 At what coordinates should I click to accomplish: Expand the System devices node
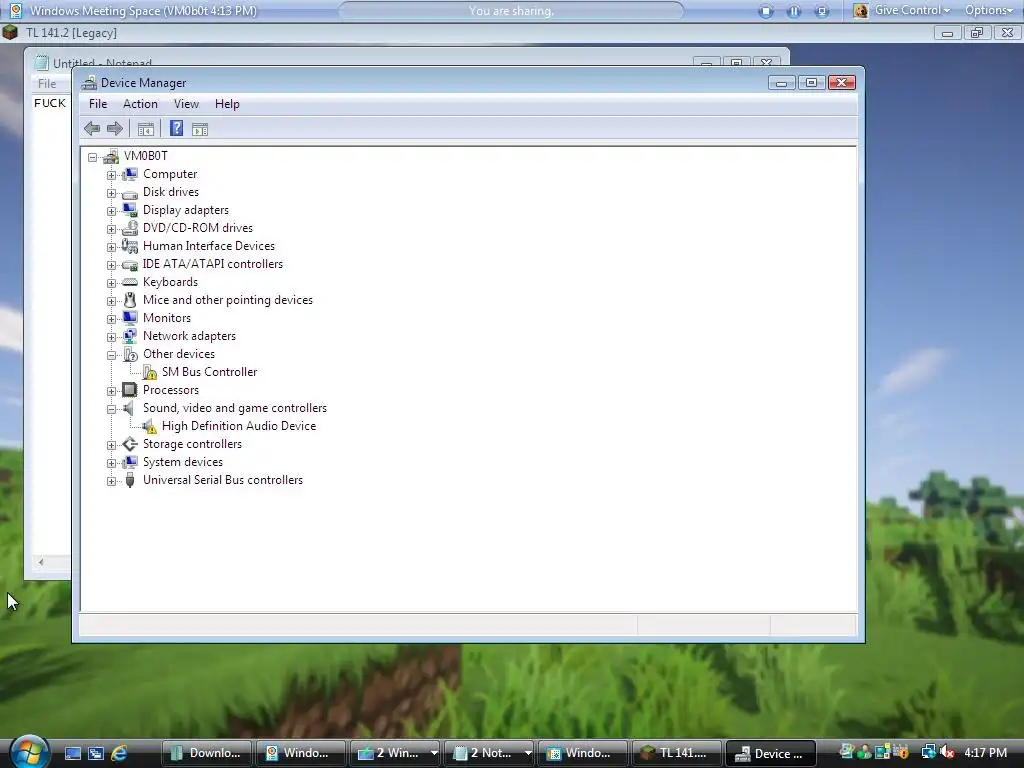(111, 463)
